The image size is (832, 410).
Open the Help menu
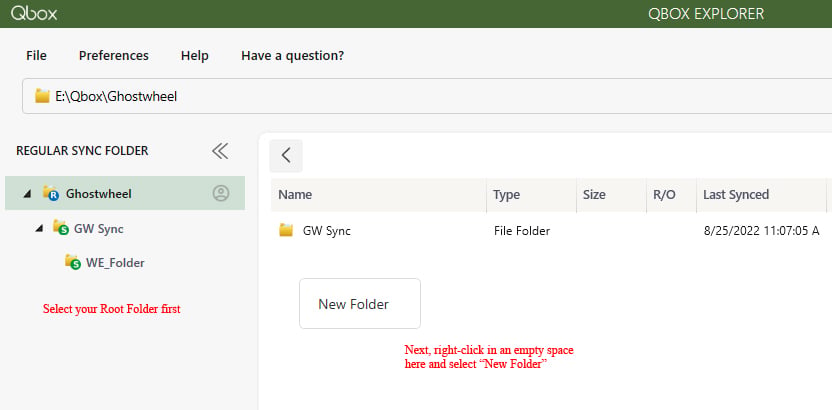(194, 56)
